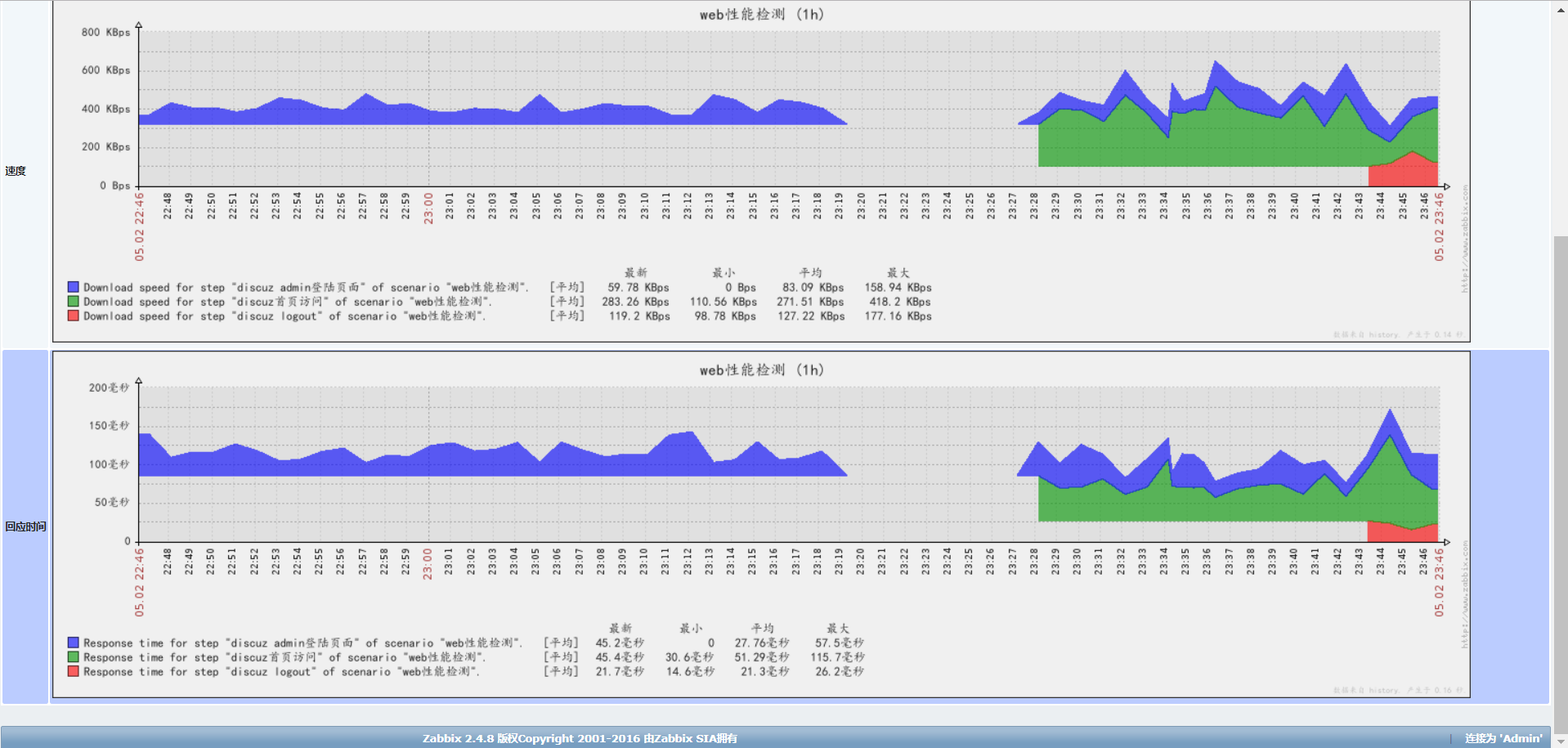Click the value '57.5毫秒'
The height and width of the screenshot is (748, 1568).
[840, 643]
